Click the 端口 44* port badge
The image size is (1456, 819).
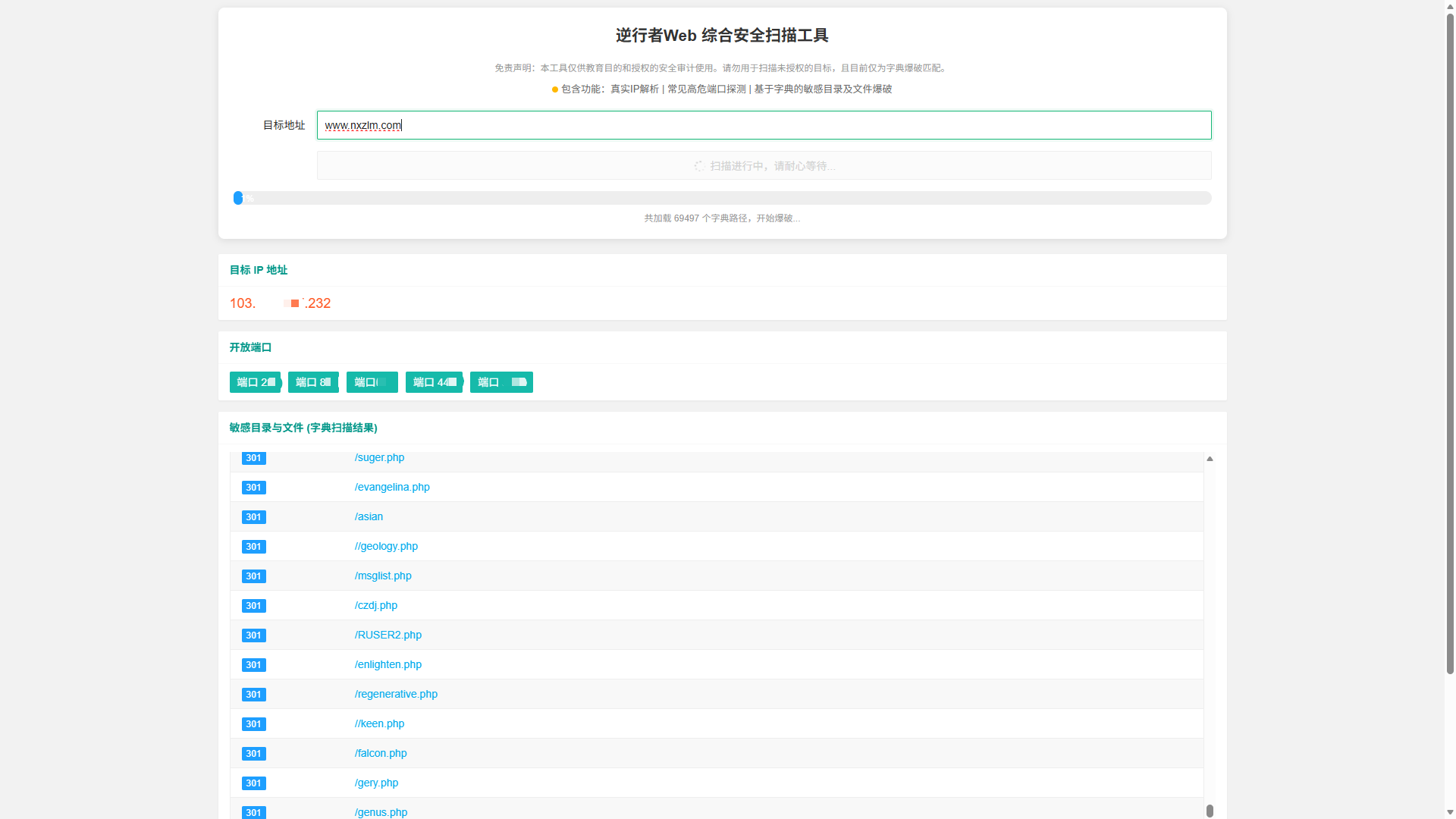(434, 382)
